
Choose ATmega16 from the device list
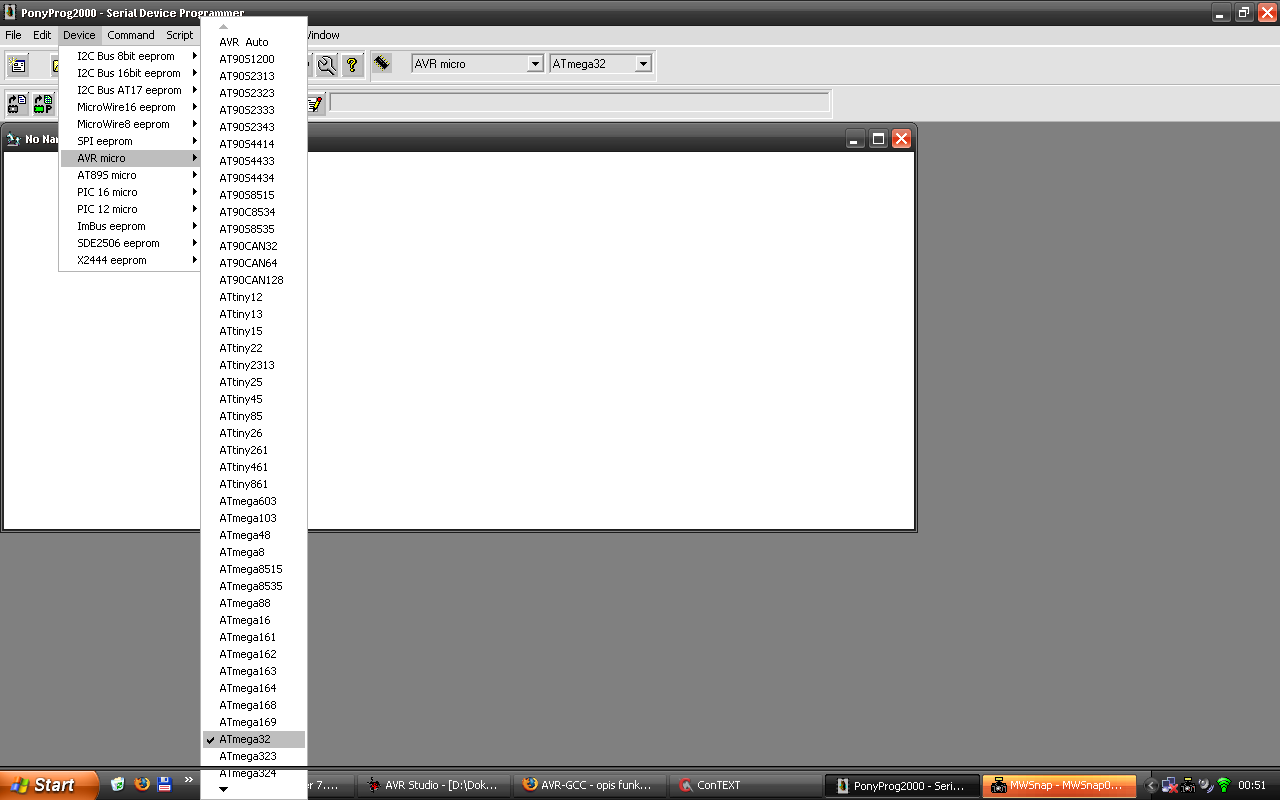(245, 620)
